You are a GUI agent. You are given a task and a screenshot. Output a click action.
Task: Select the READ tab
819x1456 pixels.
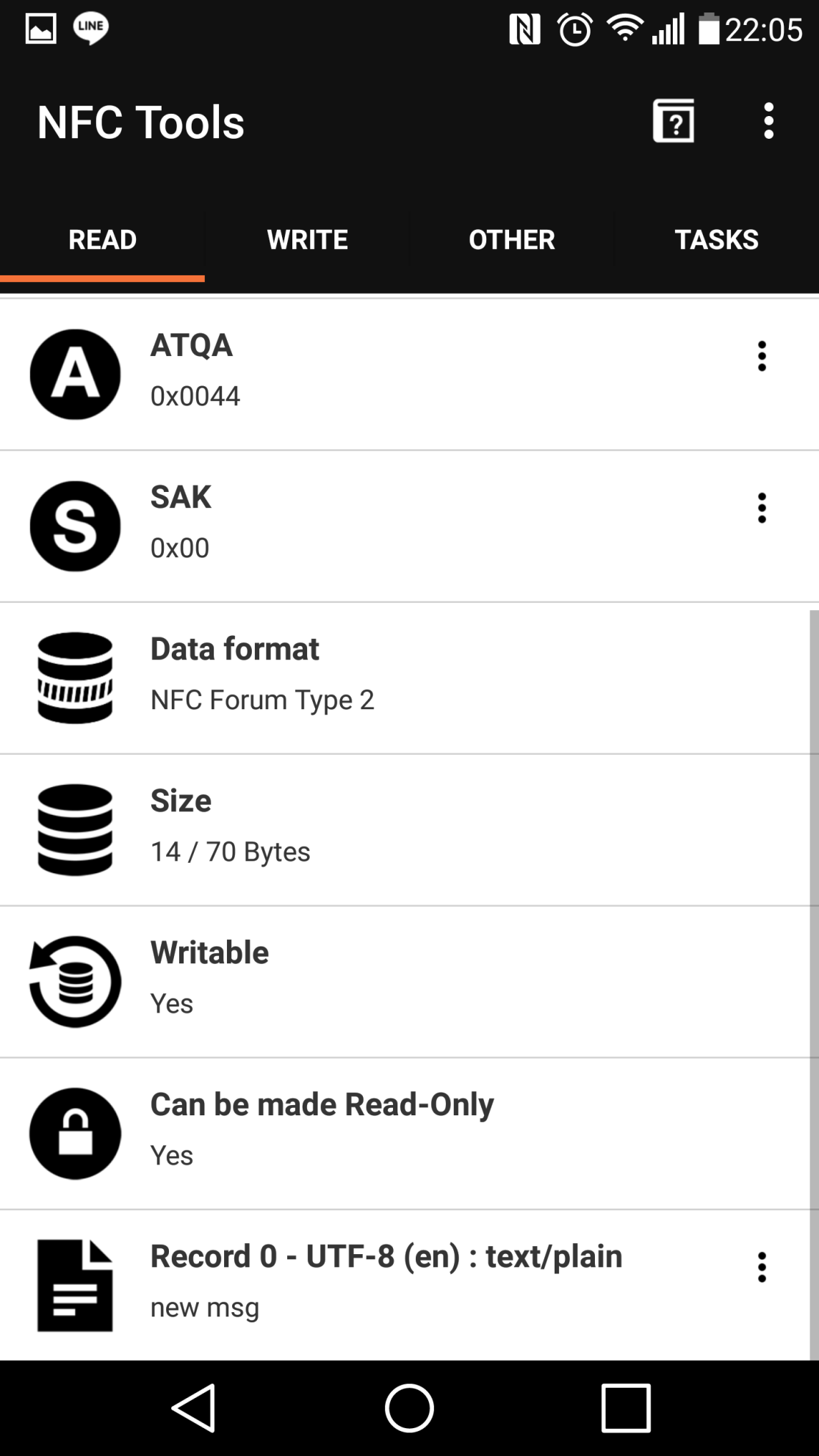pyautogui.click(x=102, y=239)
